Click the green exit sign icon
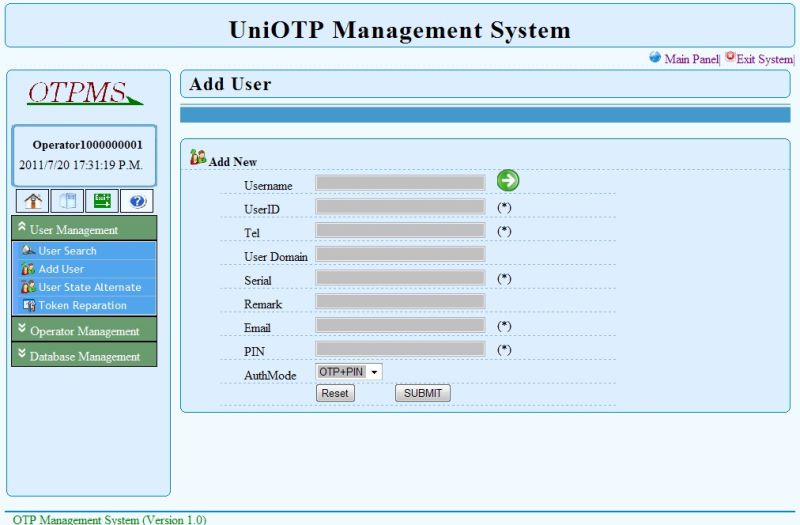Image resolution: width=800 pixels, height=525 pixels. pyautogui.click(x=102, y=201)
